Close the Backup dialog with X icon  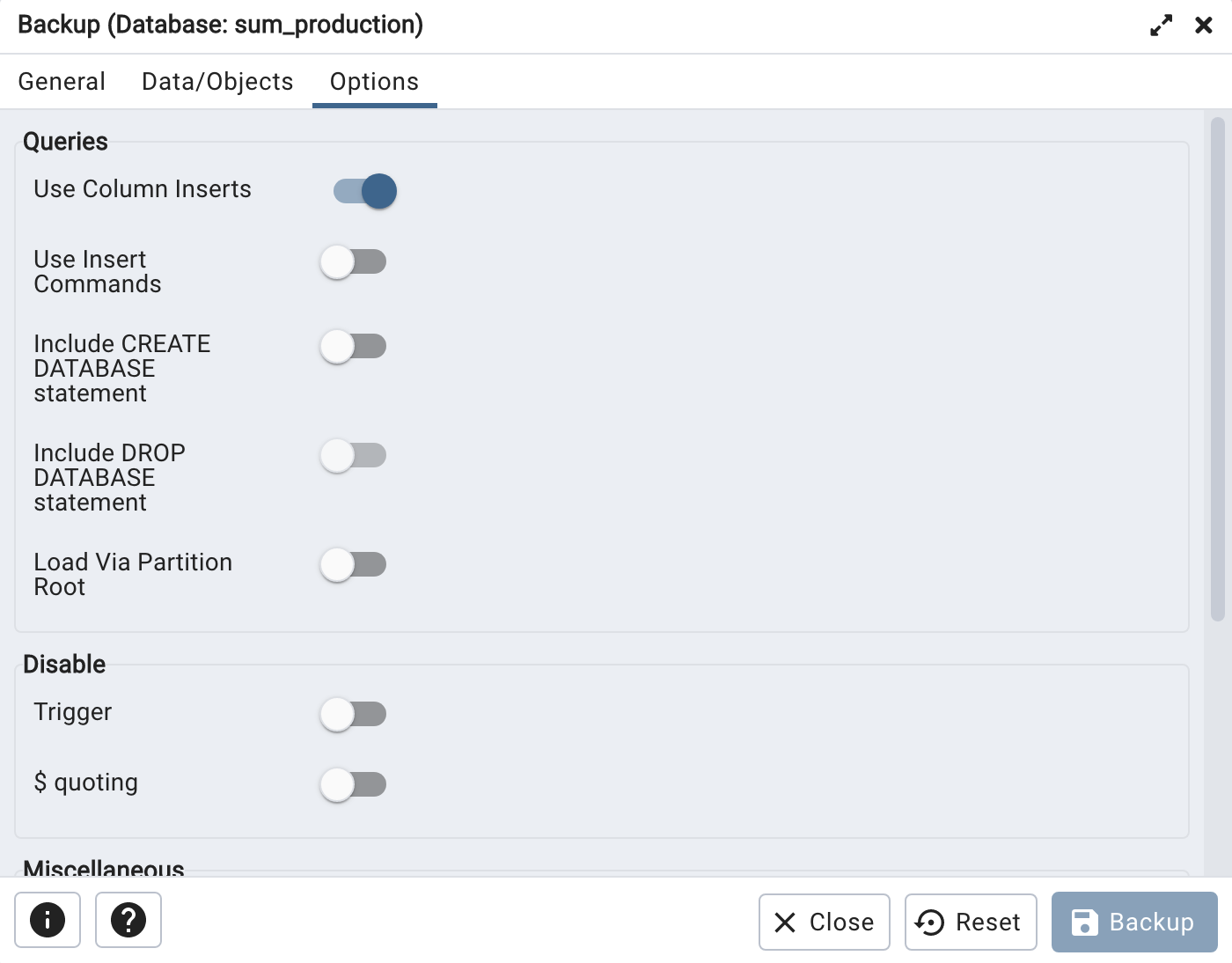pyautogui.click(x=1204, y=26)
